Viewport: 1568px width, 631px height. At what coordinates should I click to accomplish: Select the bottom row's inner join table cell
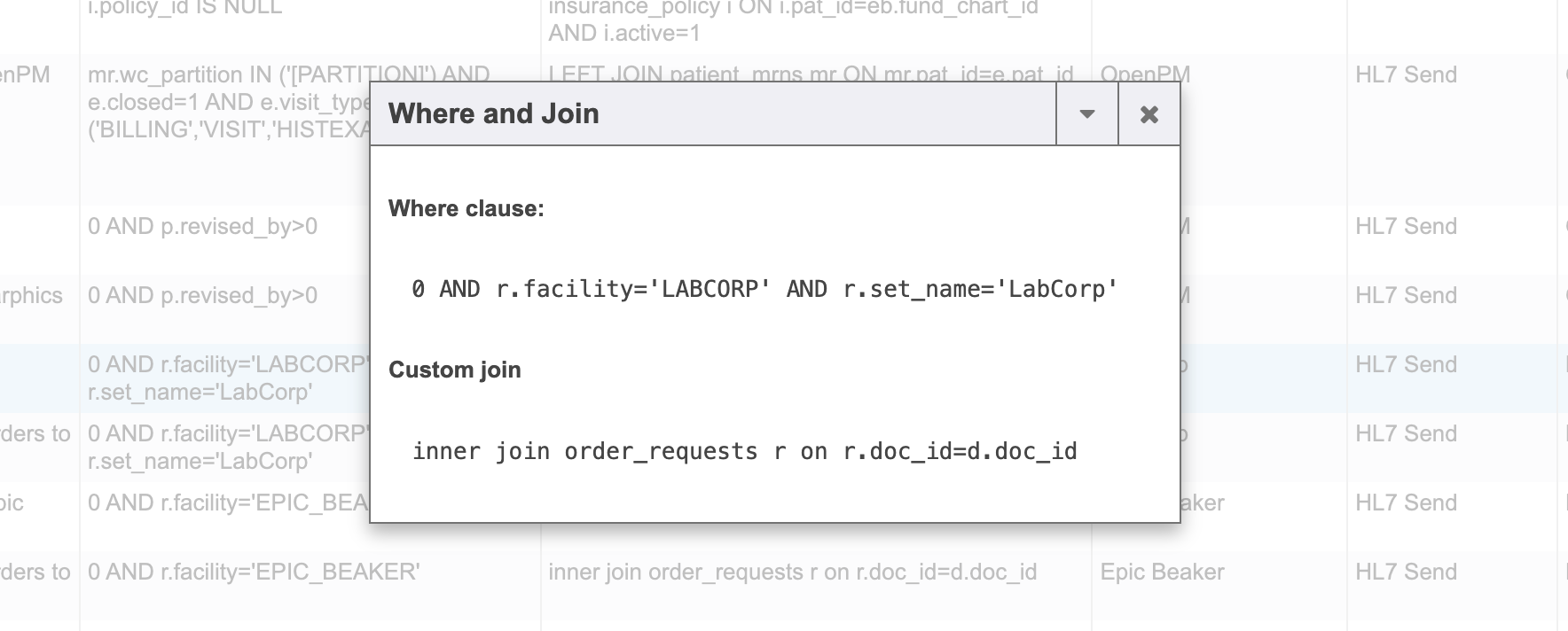point(792,573)
